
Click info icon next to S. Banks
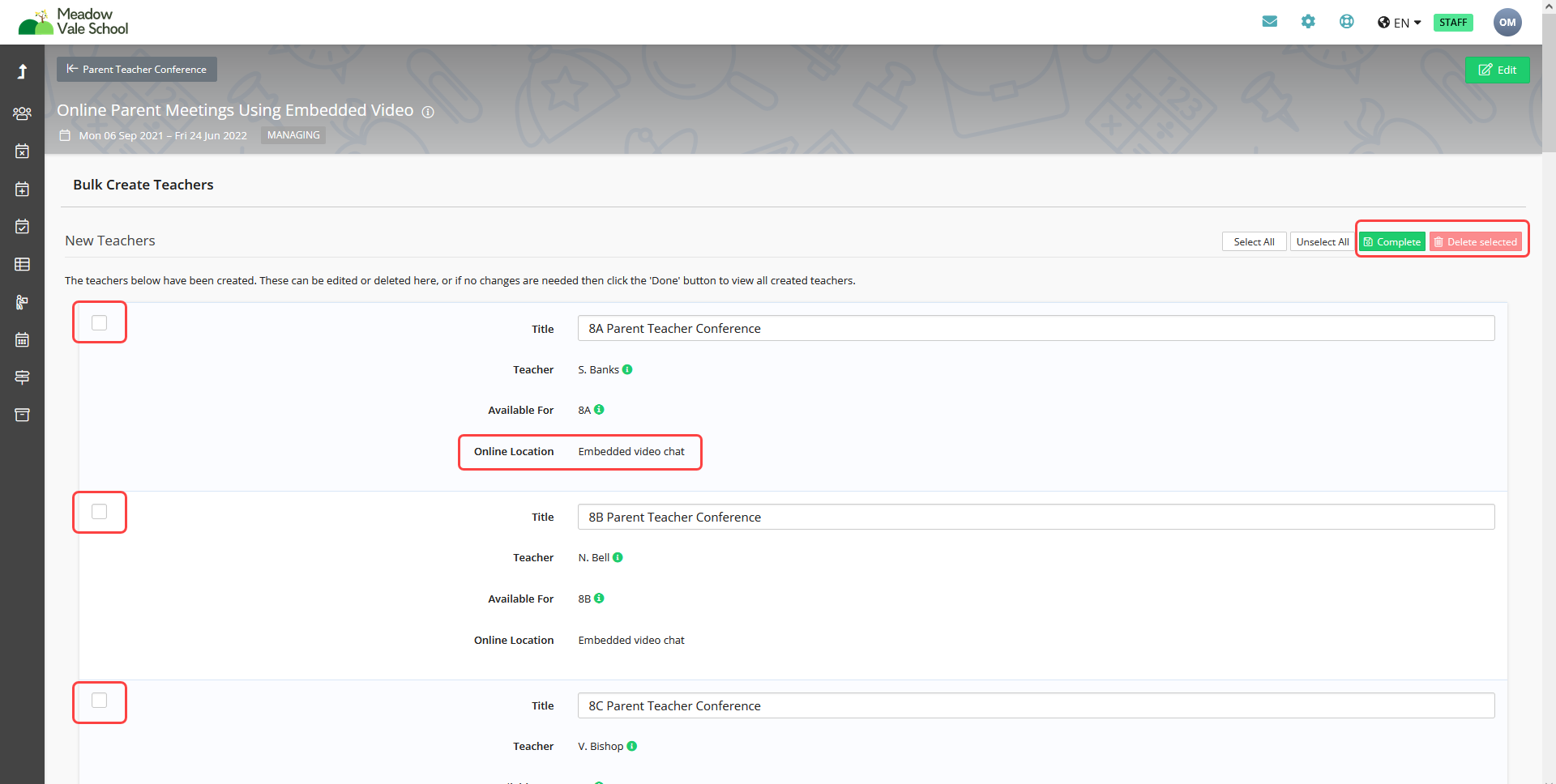click(627, 369)
